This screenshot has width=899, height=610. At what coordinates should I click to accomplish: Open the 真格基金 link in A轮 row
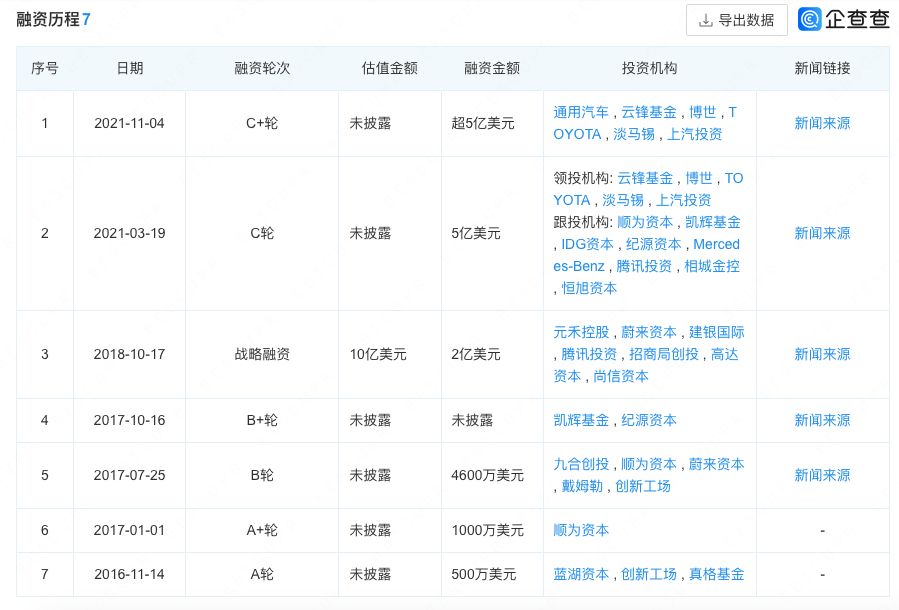coord(715,574)
